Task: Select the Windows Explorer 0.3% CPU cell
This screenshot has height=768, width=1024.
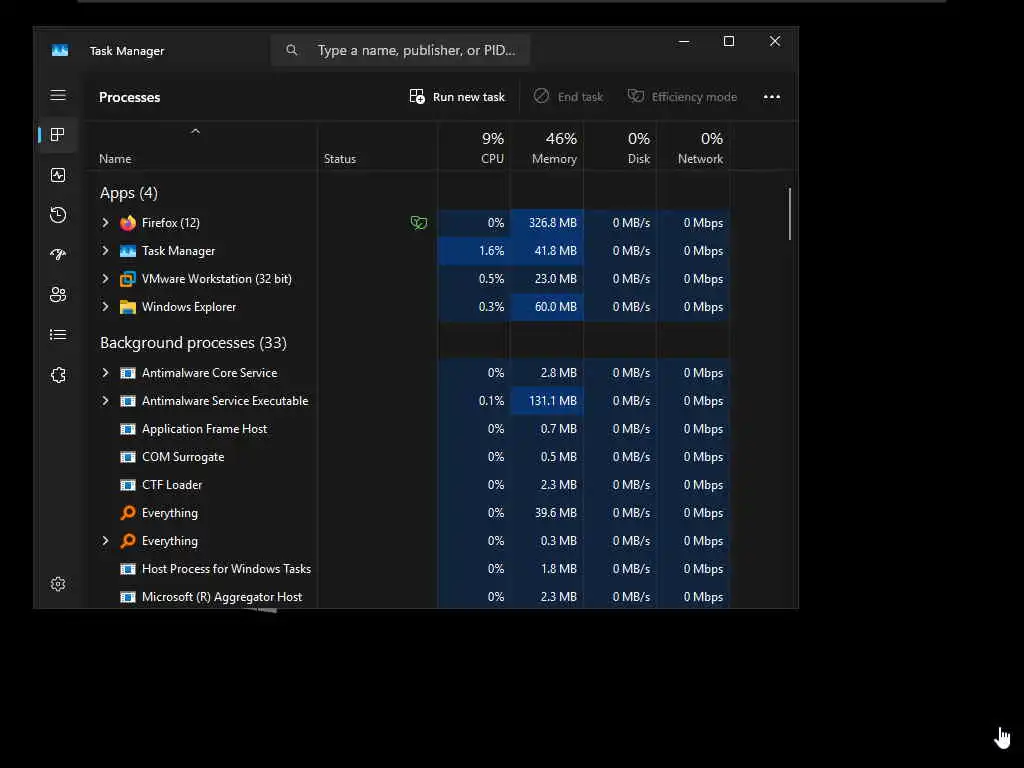Action: point(474,307)
